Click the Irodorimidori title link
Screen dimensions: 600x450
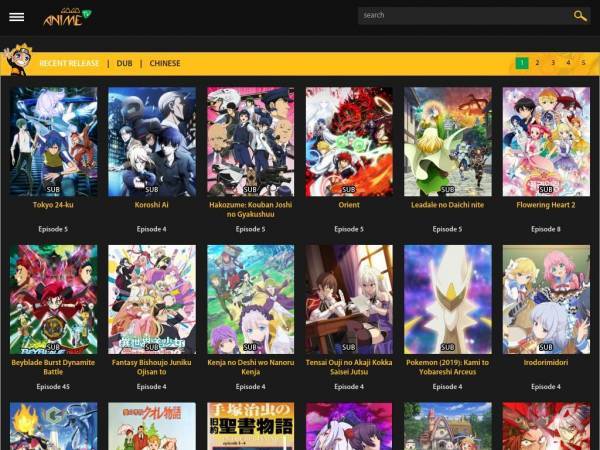(x=546, y=362)
